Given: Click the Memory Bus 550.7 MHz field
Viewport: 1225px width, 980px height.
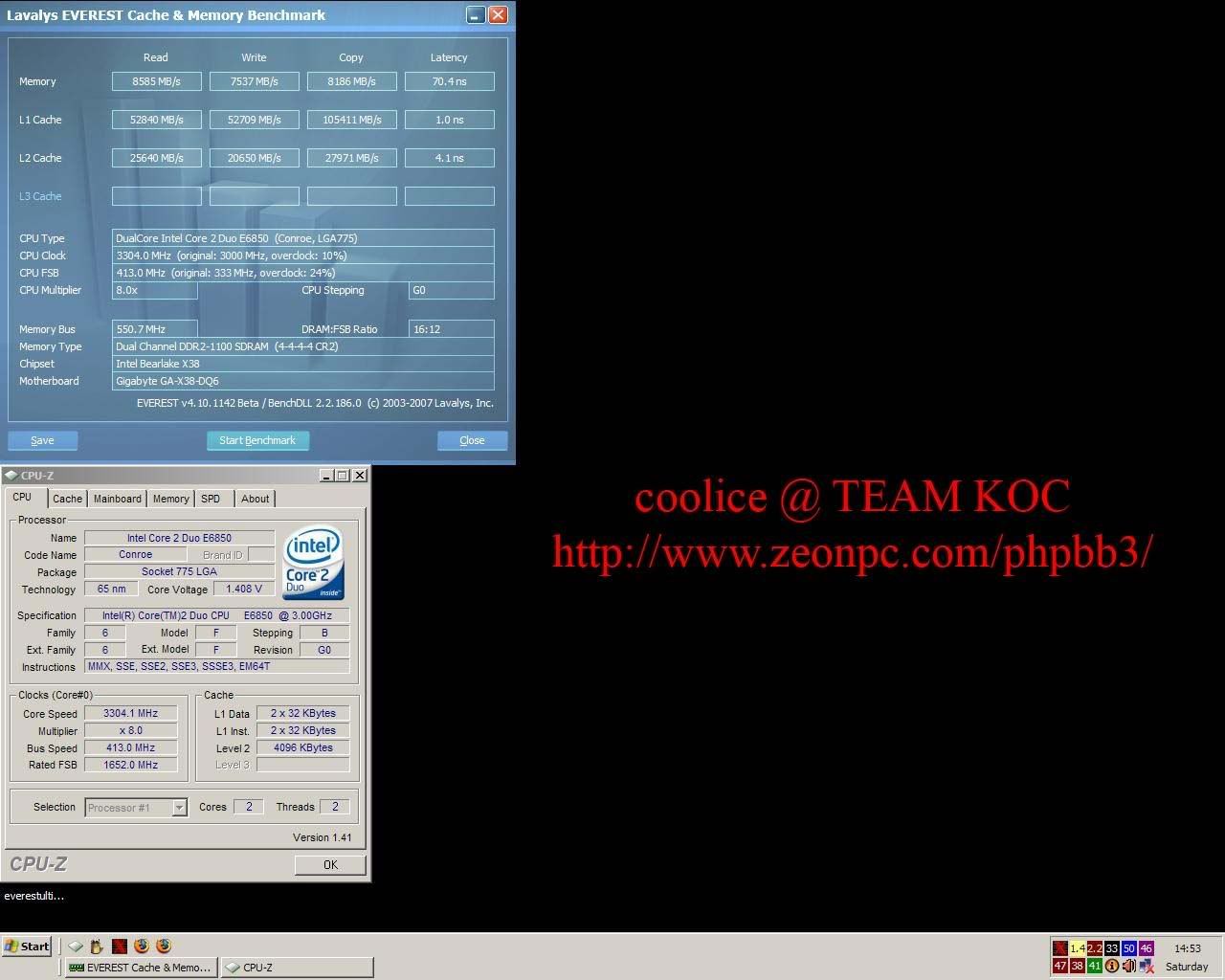Looking at the screenshot, I should (x=155, y=329).
